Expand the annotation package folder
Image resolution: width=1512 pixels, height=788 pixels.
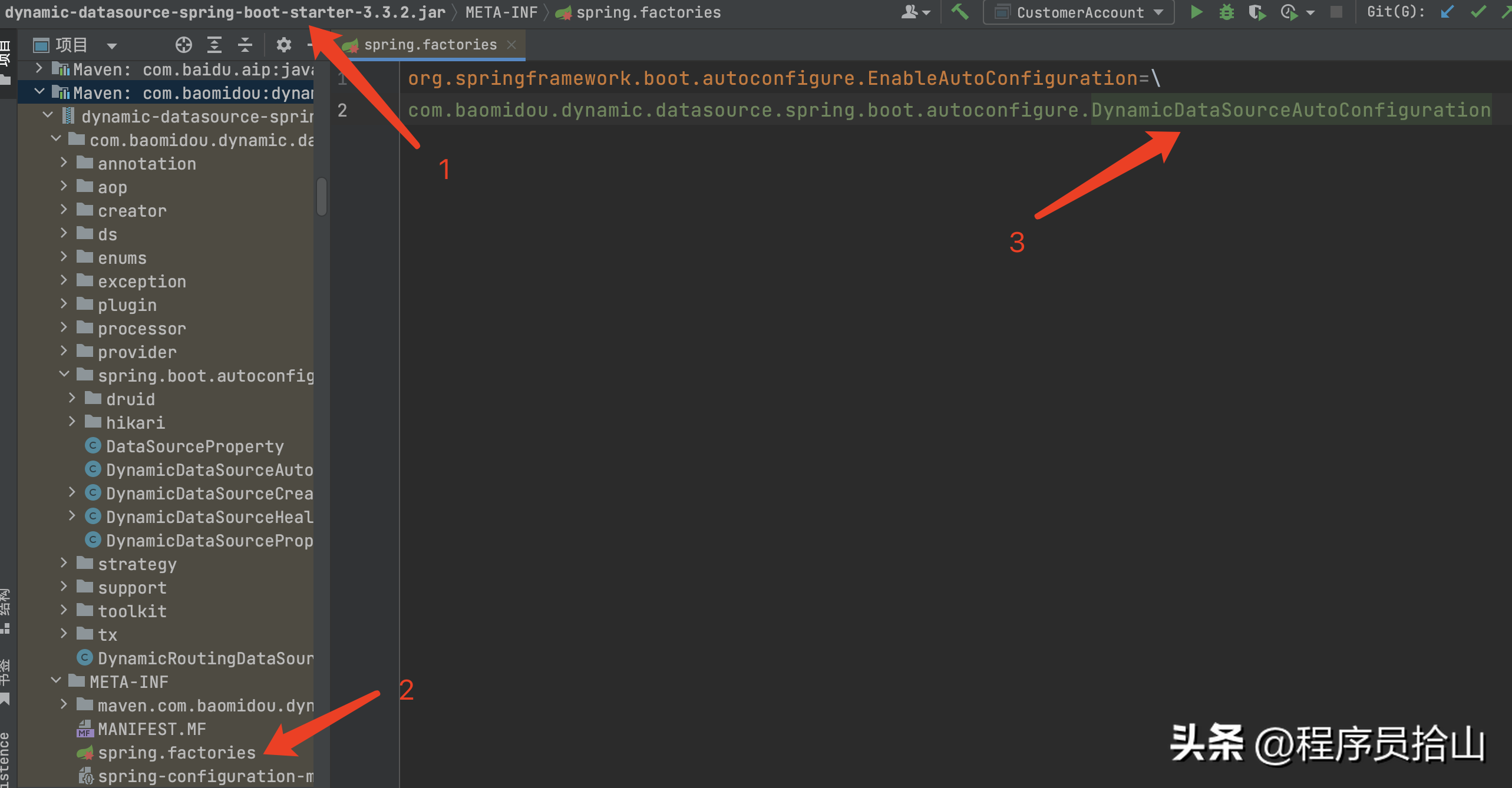coord(64,163)
